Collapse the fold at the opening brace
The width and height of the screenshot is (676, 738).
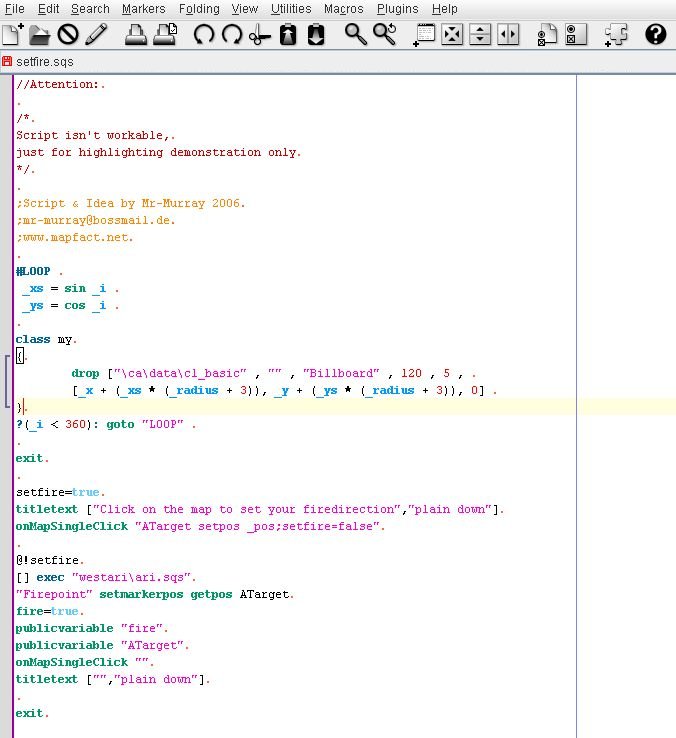(x=8, y=357)
